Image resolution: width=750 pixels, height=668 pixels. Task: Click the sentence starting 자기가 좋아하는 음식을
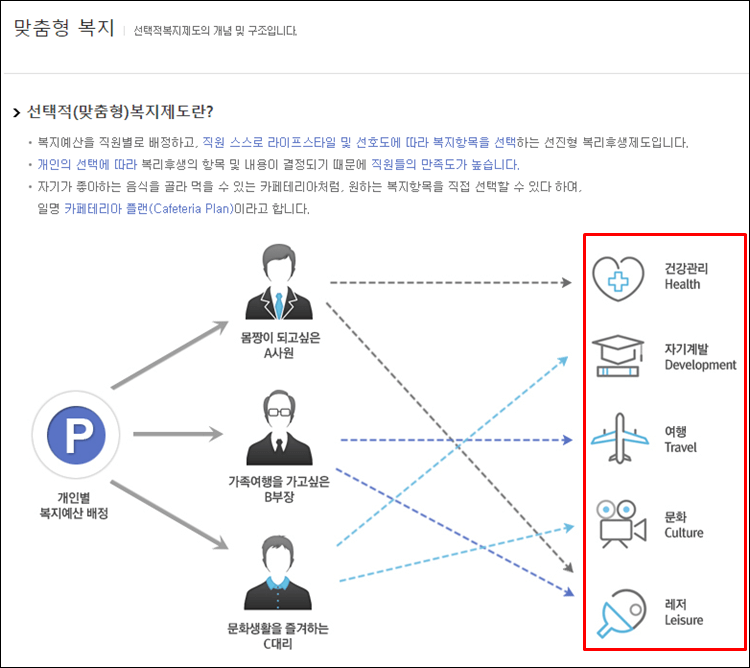[309, 187]
